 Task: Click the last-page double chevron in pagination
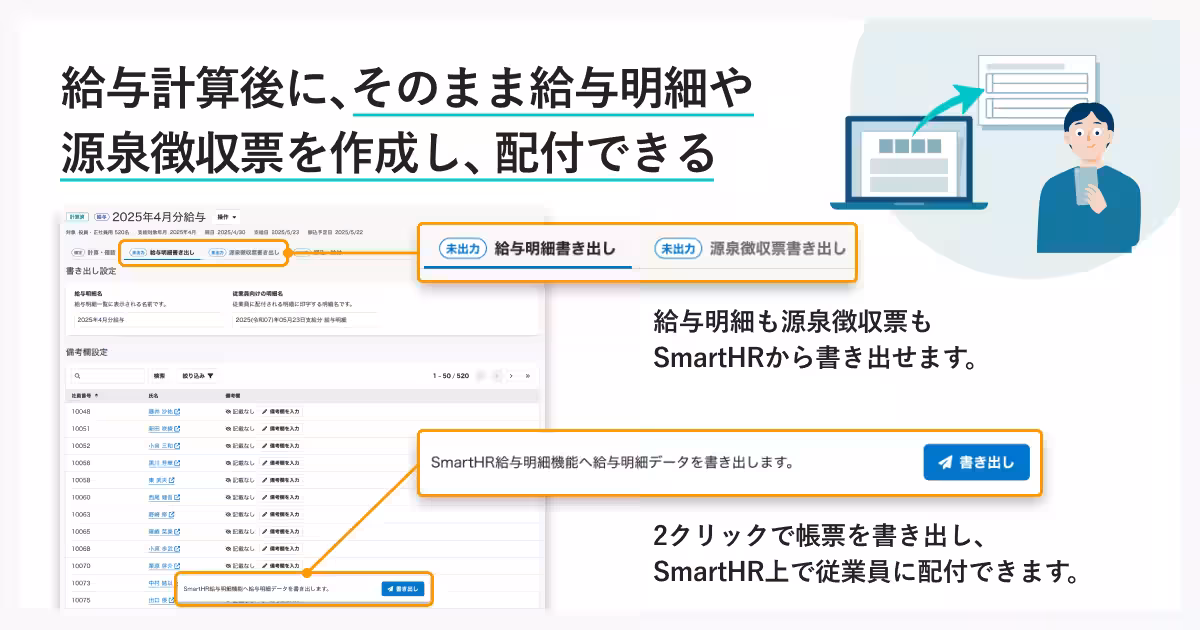pos(527,375)
